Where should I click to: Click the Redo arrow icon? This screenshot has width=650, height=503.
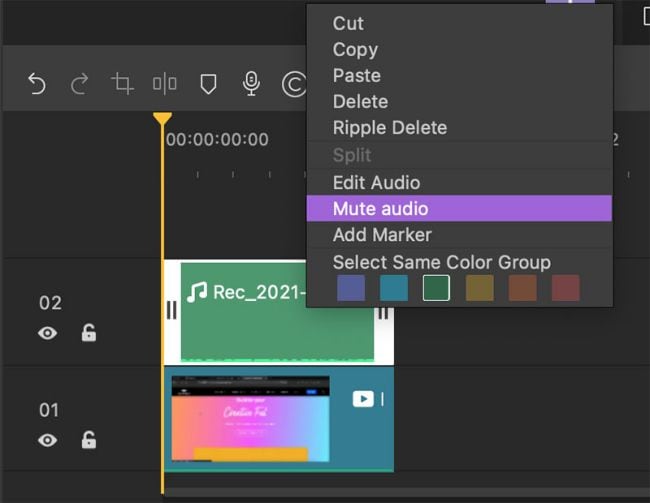coord(80,85)
